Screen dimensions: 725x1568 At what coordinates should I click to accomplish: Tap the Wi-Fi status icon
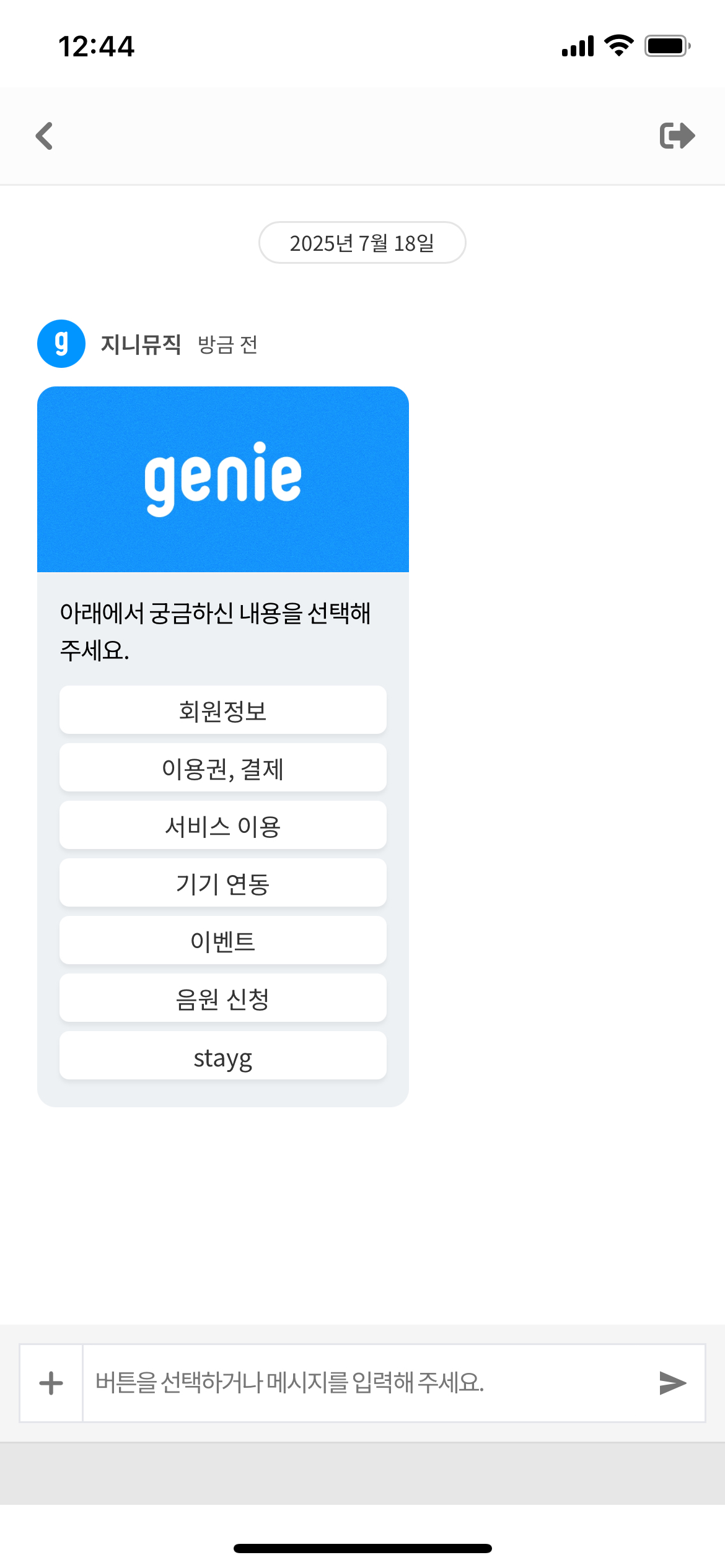618,46
